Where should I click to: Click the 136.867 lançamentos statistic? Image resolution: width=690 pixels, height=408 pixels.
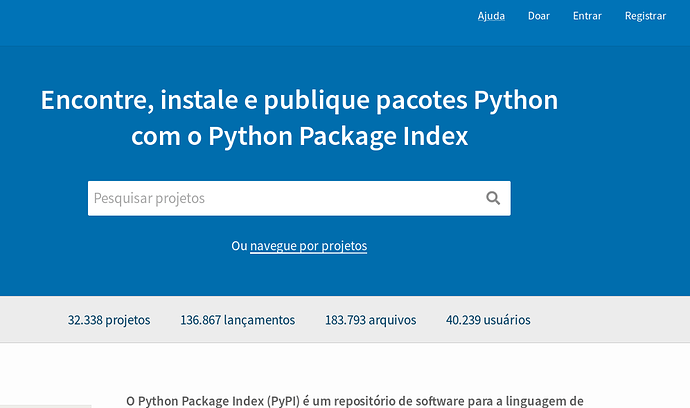(238, 320)
